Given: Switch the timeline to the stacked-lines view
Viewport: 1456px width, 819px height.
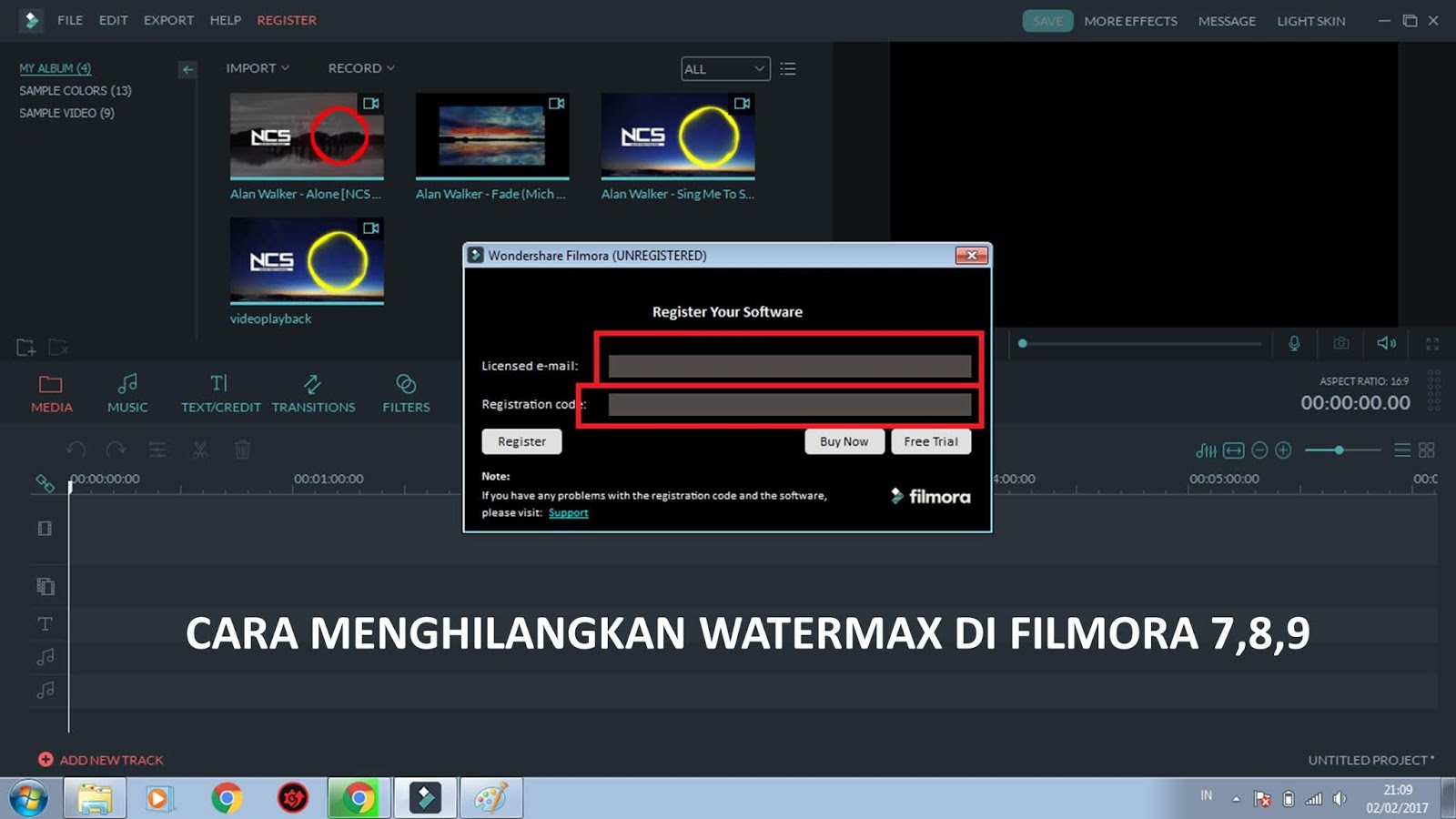Looking at the screenshot, I should click(1402, 450).
